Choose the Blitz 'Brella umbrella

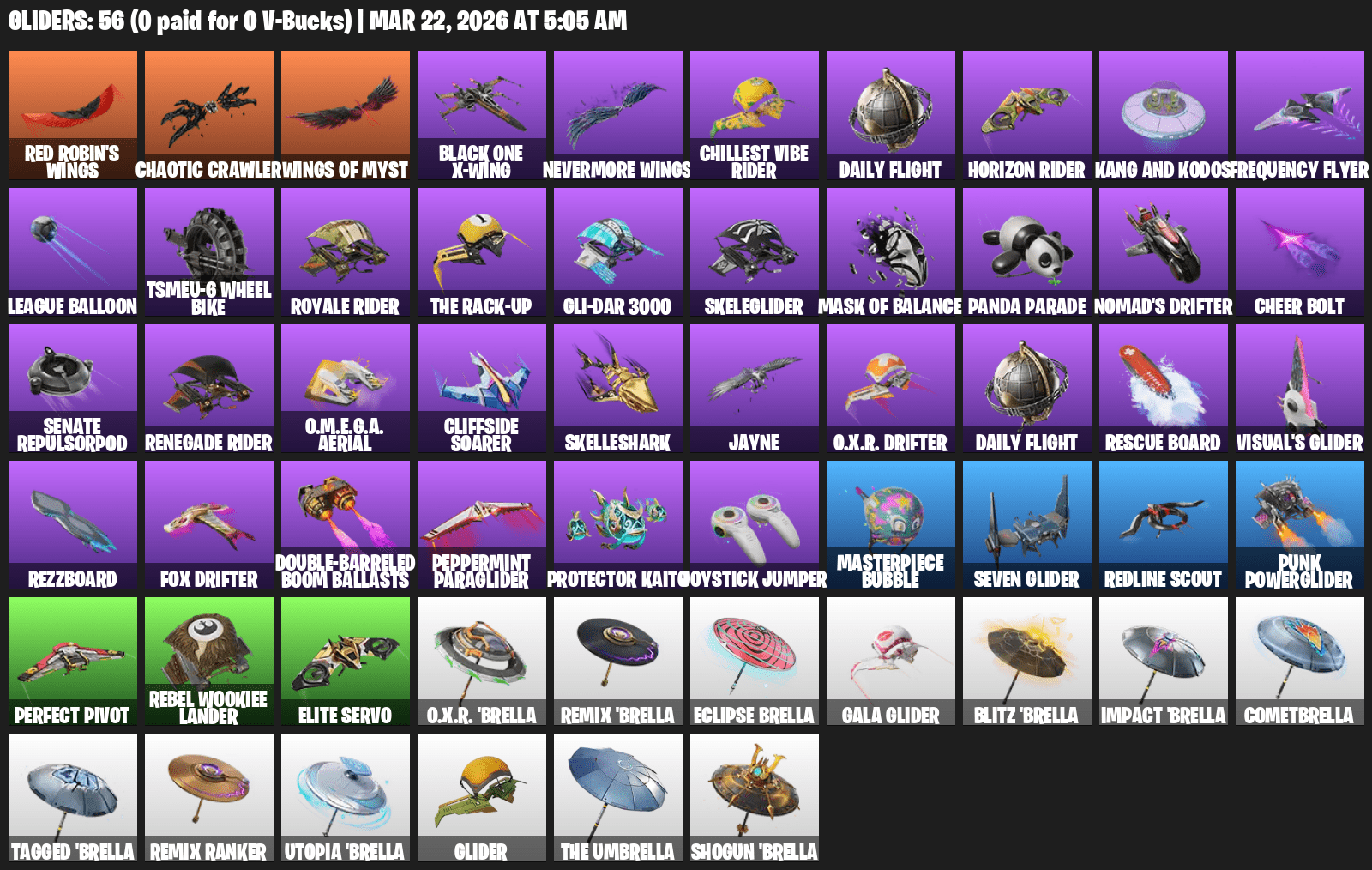(x=1027, y=662)
